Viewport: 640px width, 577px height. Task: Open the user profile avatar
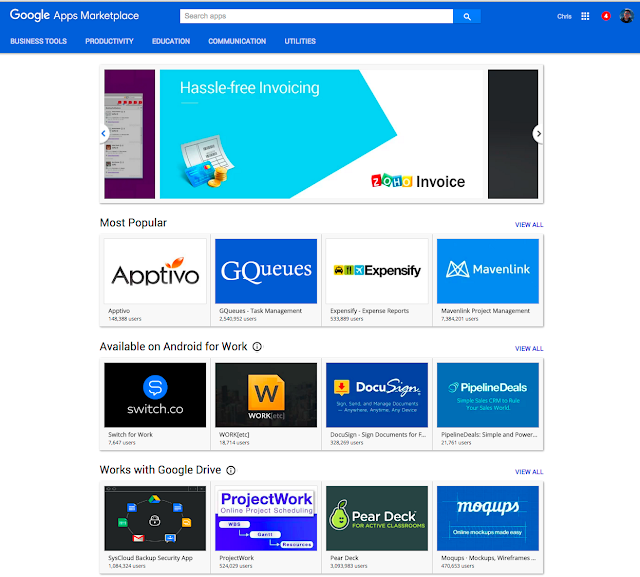coord(626,16)
